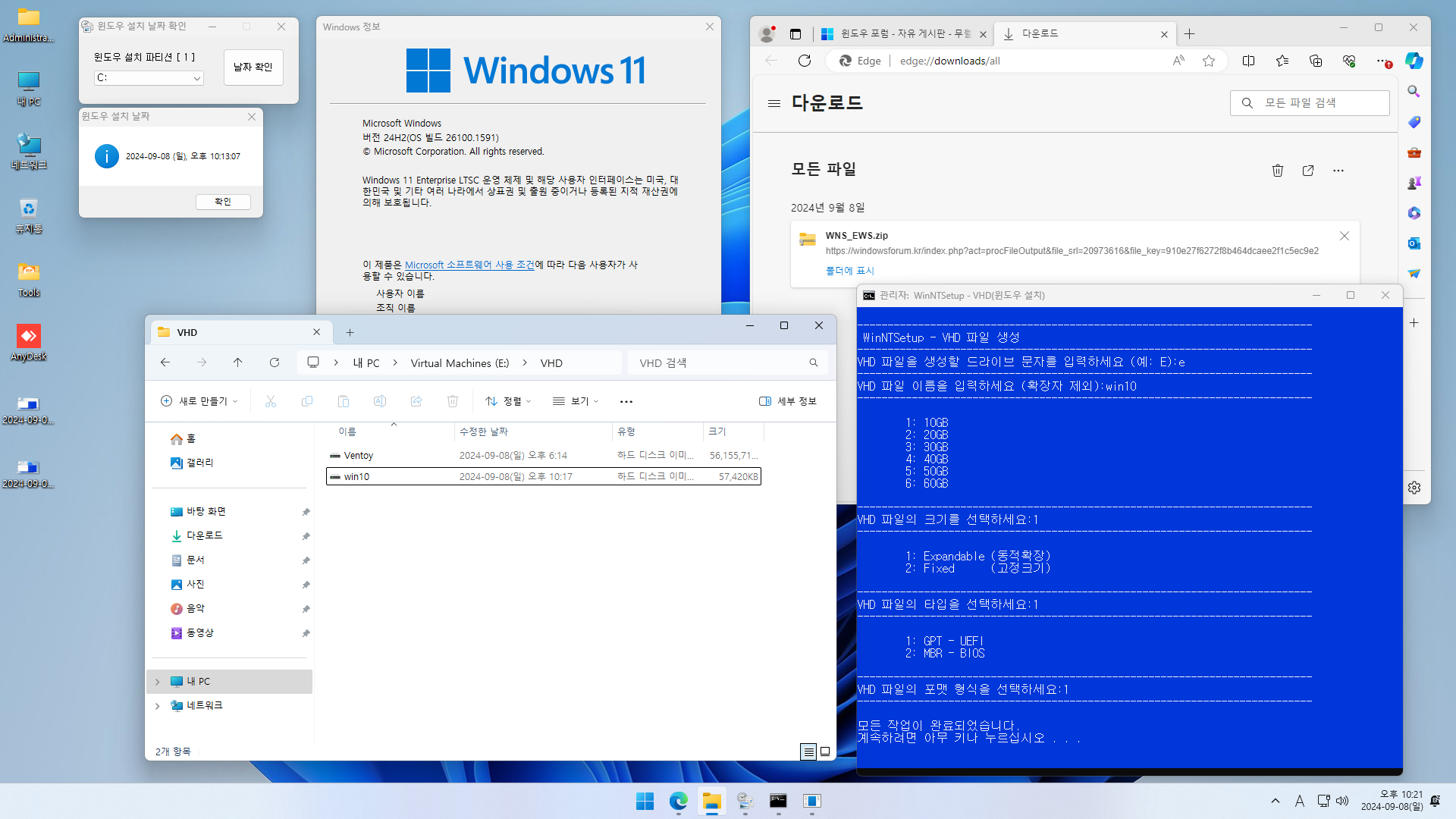This screenshot has width=1456, height=819.
Task: Click the date check button
Action: pos(253,67)
